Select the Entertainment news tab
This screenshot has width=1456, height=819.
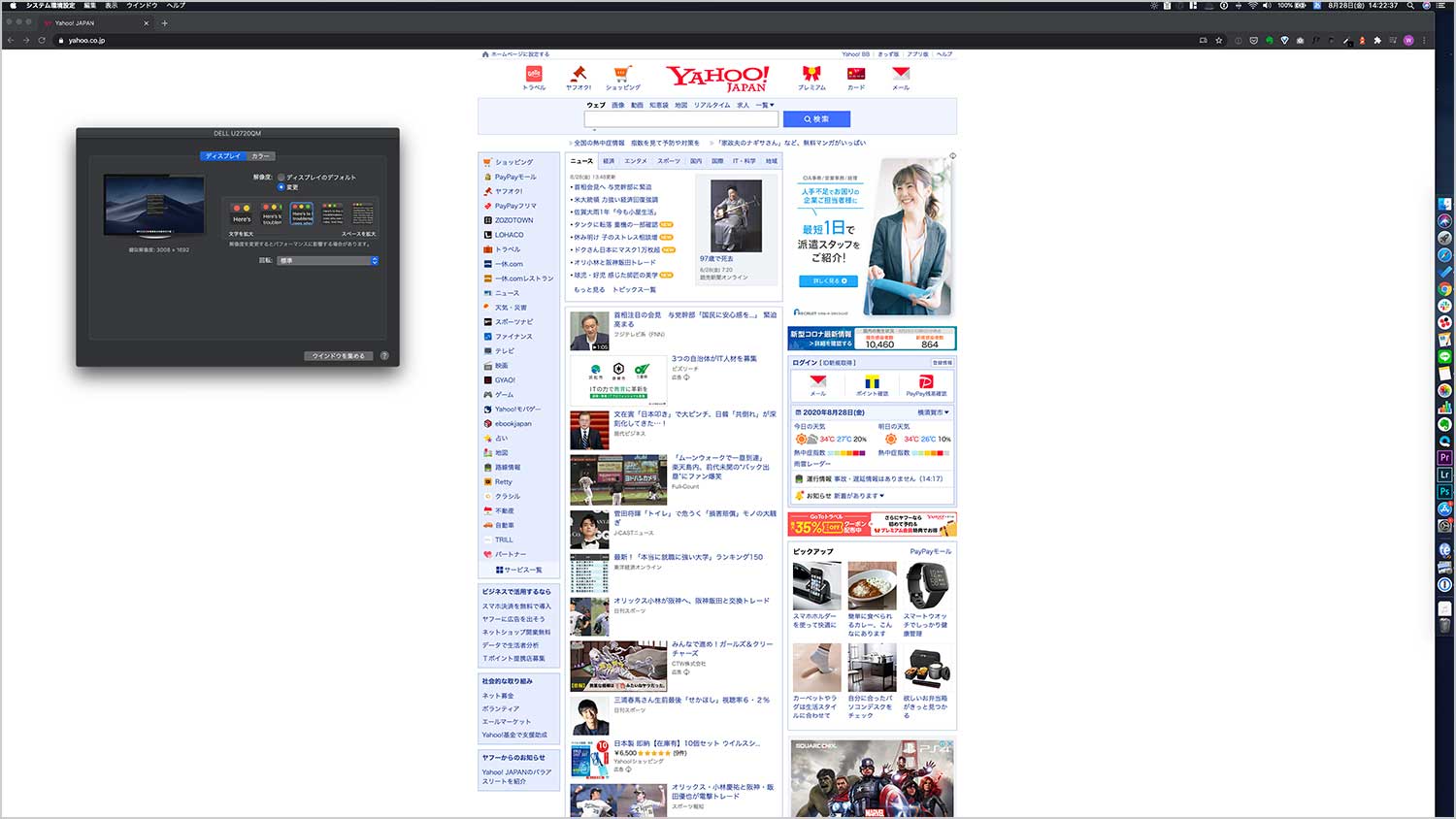636,161
